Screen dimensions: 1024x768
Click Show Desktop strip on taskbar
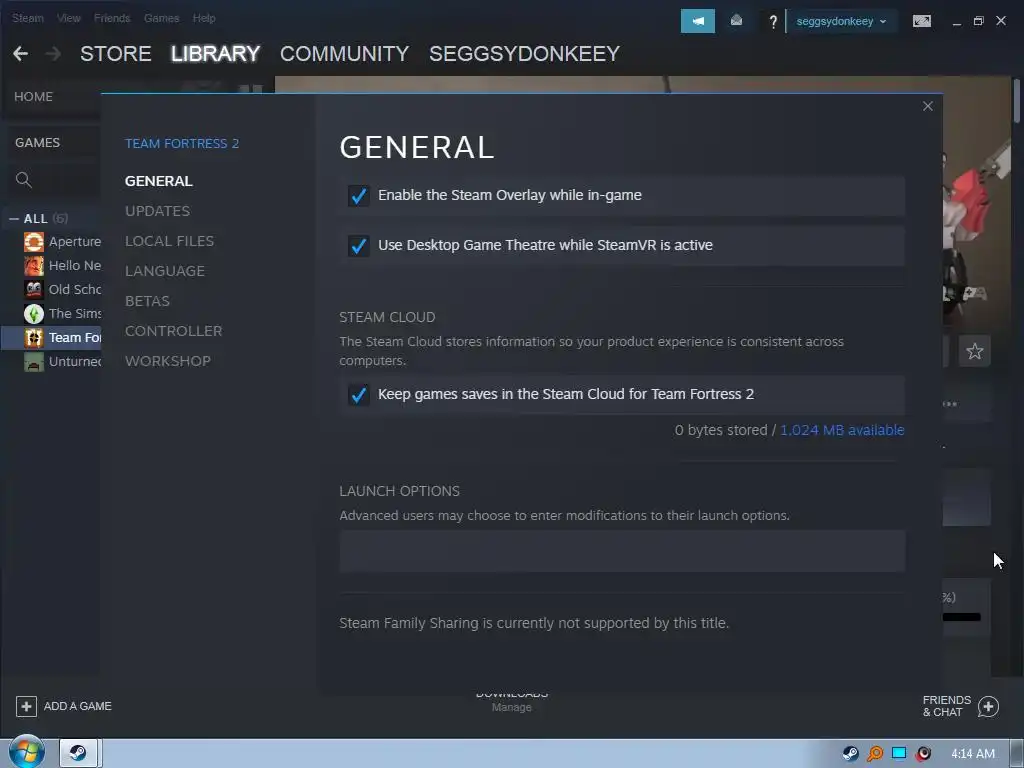1017,753
